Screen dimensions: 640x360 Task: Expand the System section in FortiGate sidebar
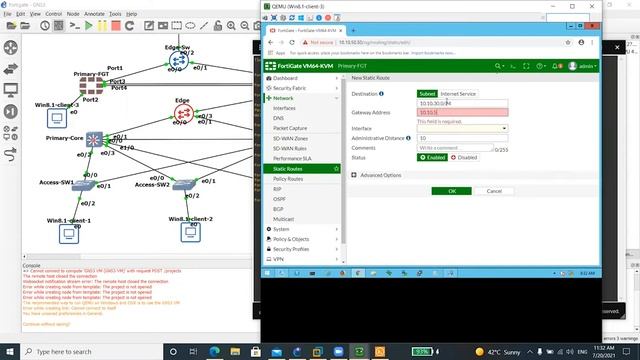pos(302,229)
